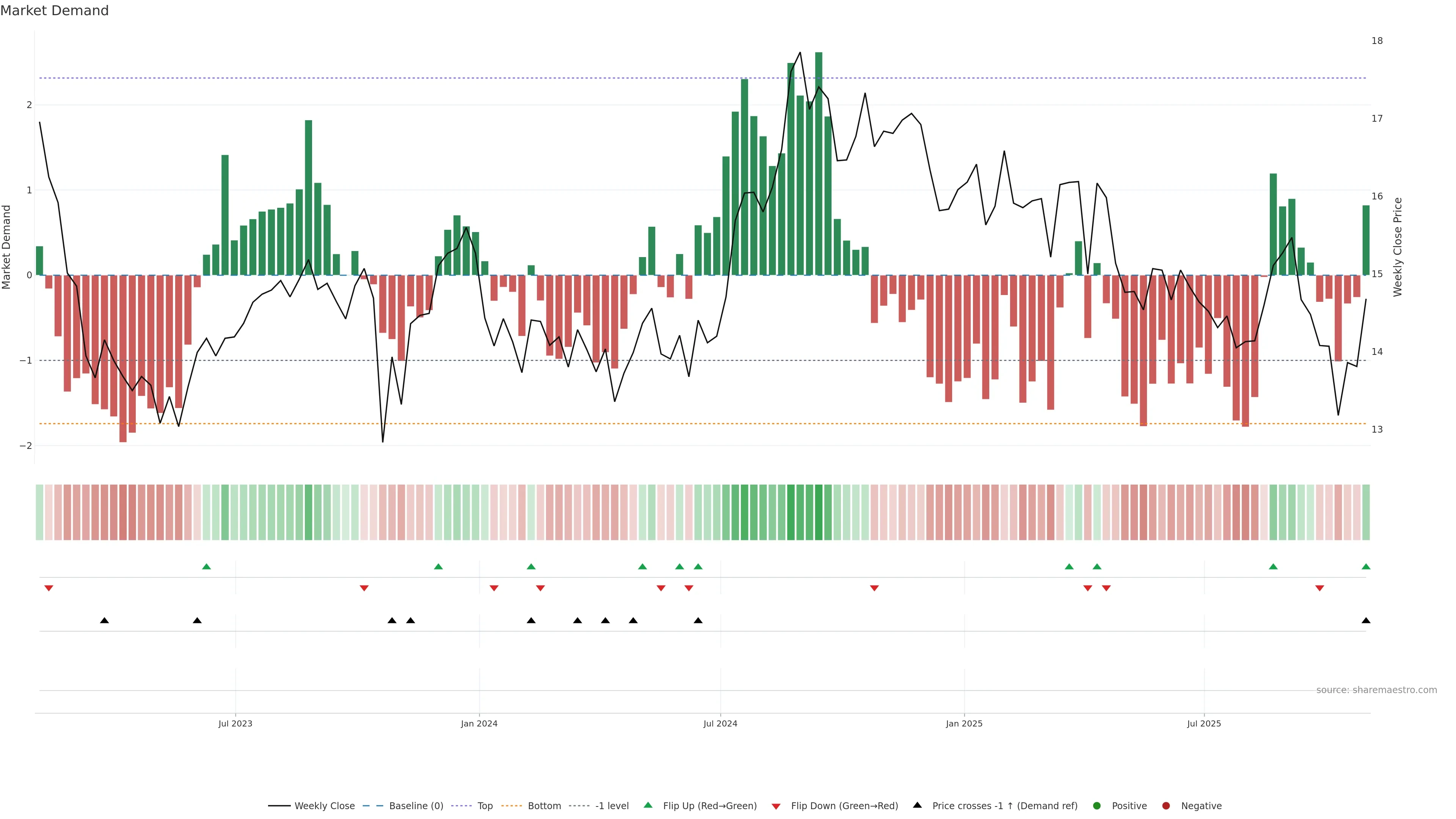Click the latest black price-cross triangle marker
This screenshot has height=819, width=1456.
1366,621
